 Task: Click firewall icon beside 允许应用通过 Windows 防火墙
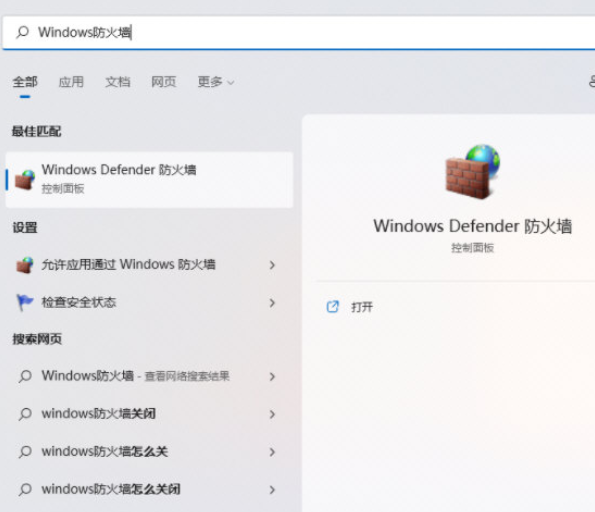click(x=25, y=265)
